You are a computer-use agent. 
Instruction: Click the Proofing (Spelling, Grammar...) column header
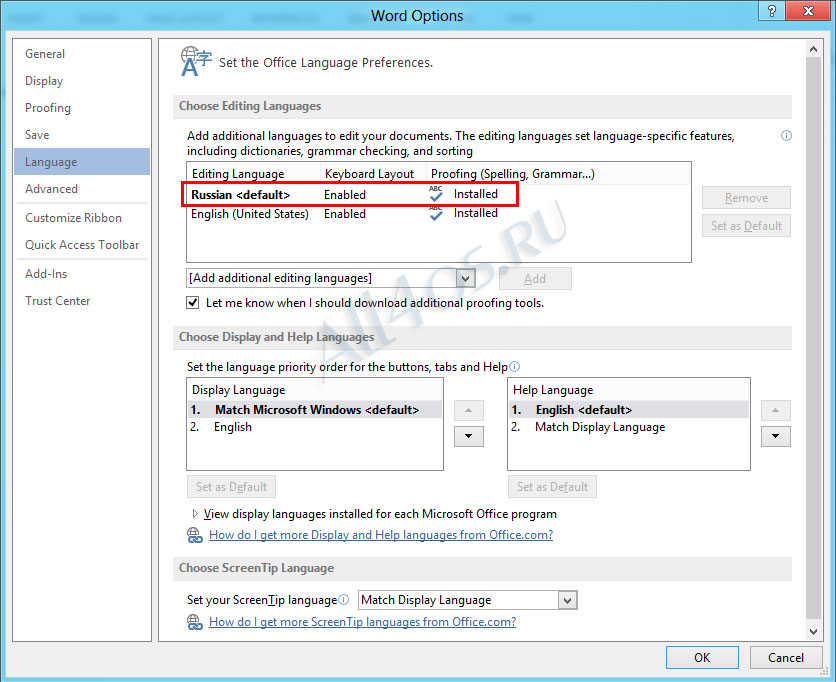[x=558, y=174]
